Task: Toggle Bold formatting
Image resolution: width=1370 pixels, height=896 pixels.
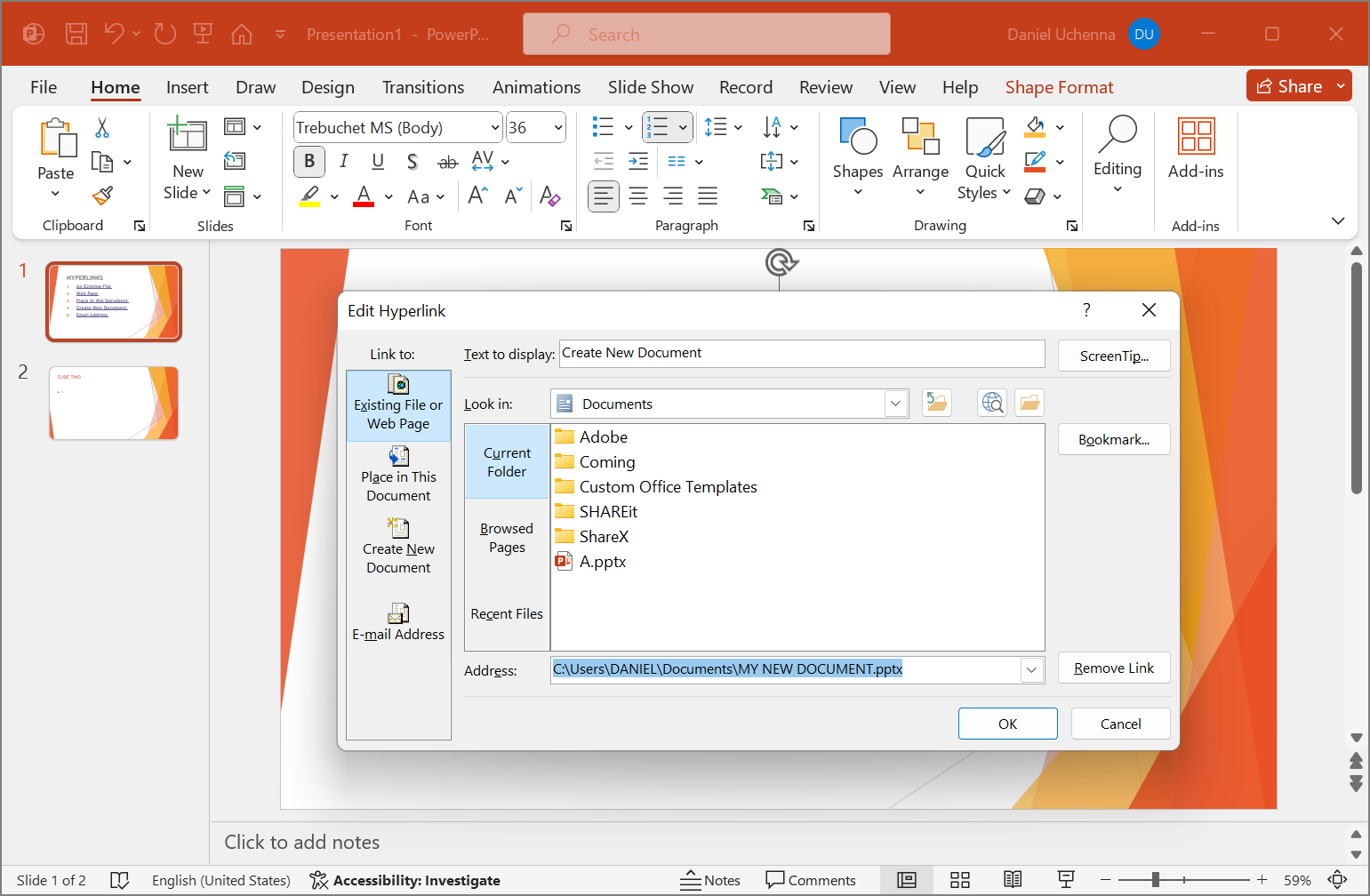Action: 309,161
